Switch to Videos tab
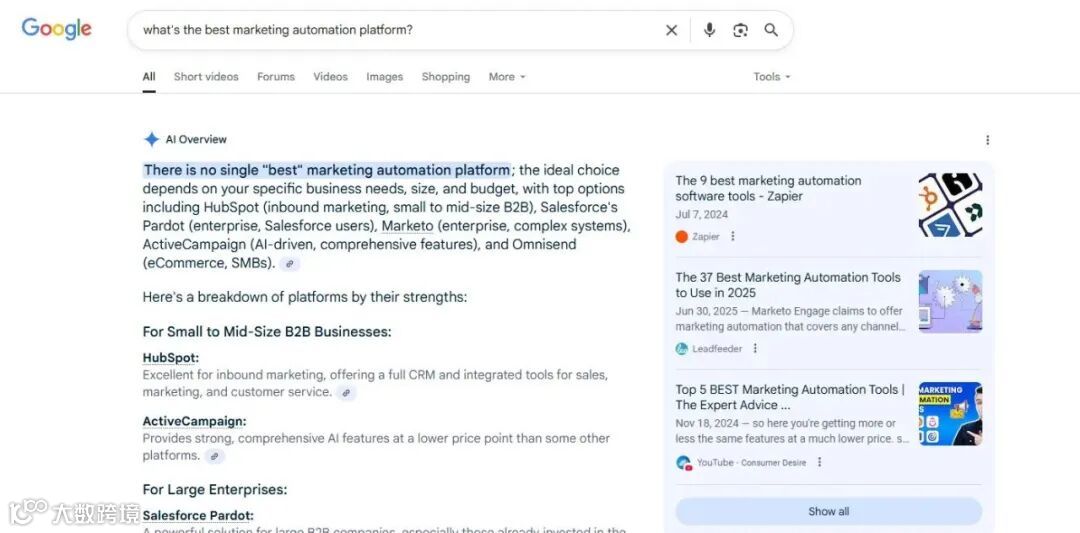Image resolution: width=1080 pixels, height=533 pixels. tap(331, 76)
